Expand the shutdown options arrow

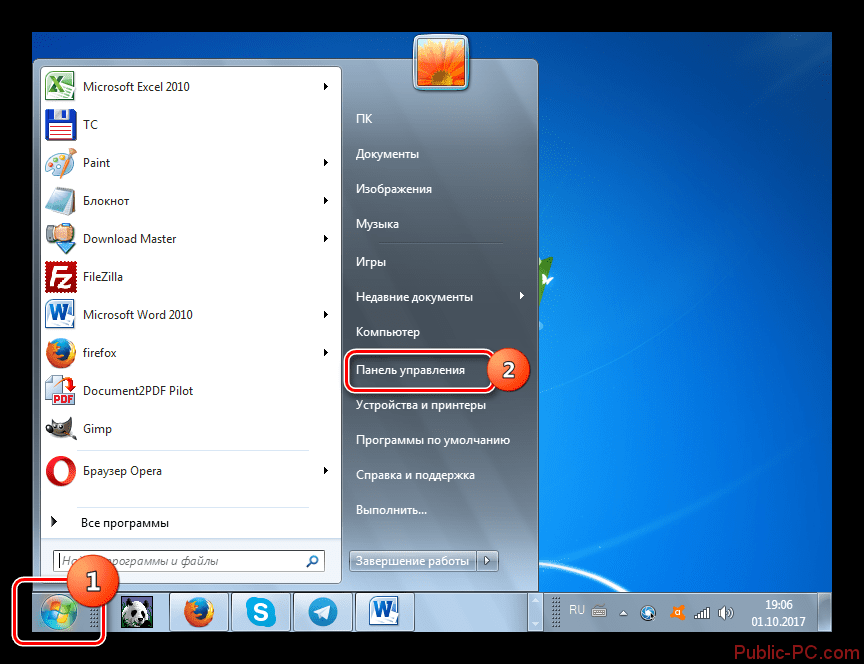click(x=488, y=561)
